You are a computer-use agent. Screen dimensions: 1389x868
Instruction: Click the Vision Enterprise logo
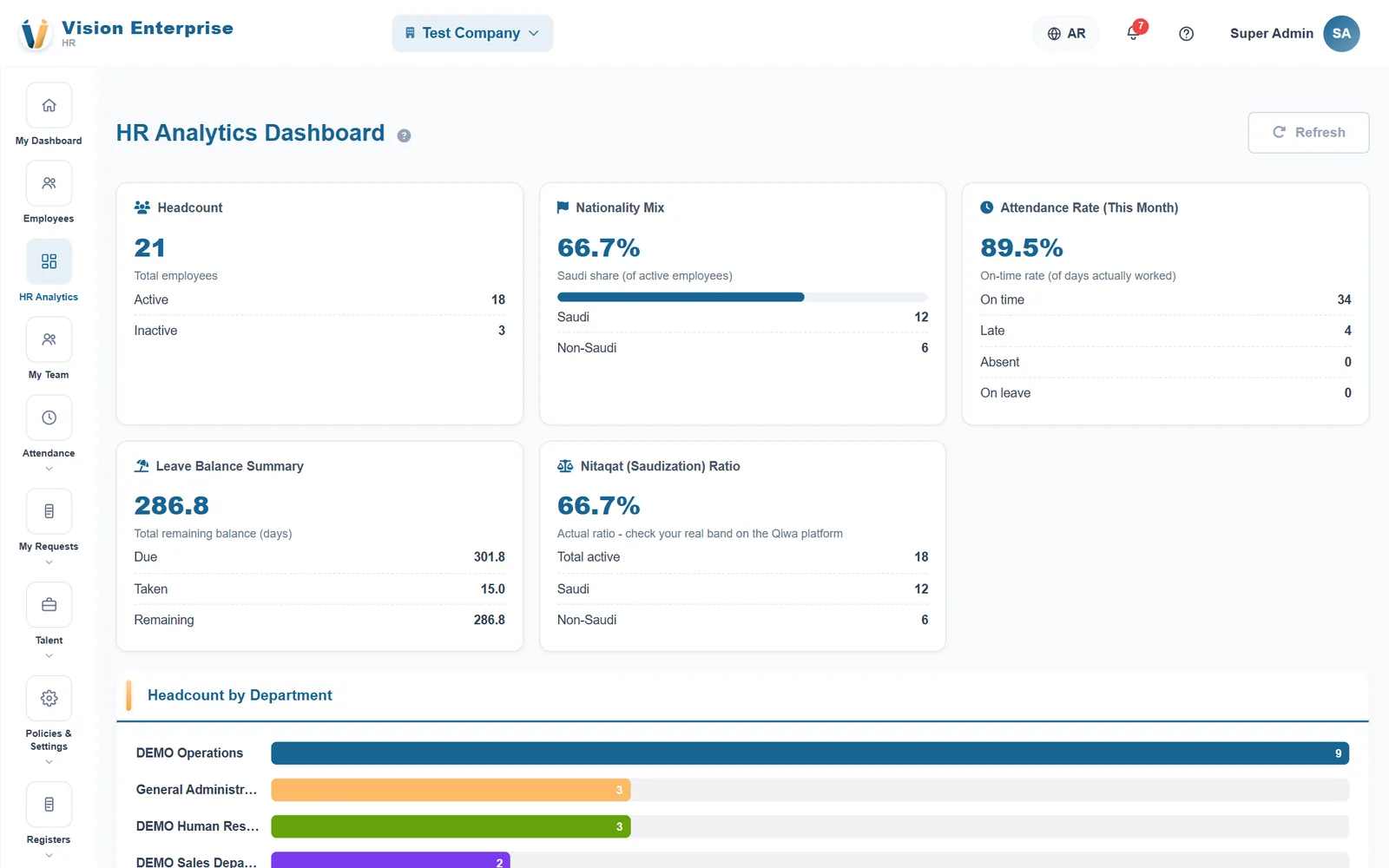pos(35,34)
